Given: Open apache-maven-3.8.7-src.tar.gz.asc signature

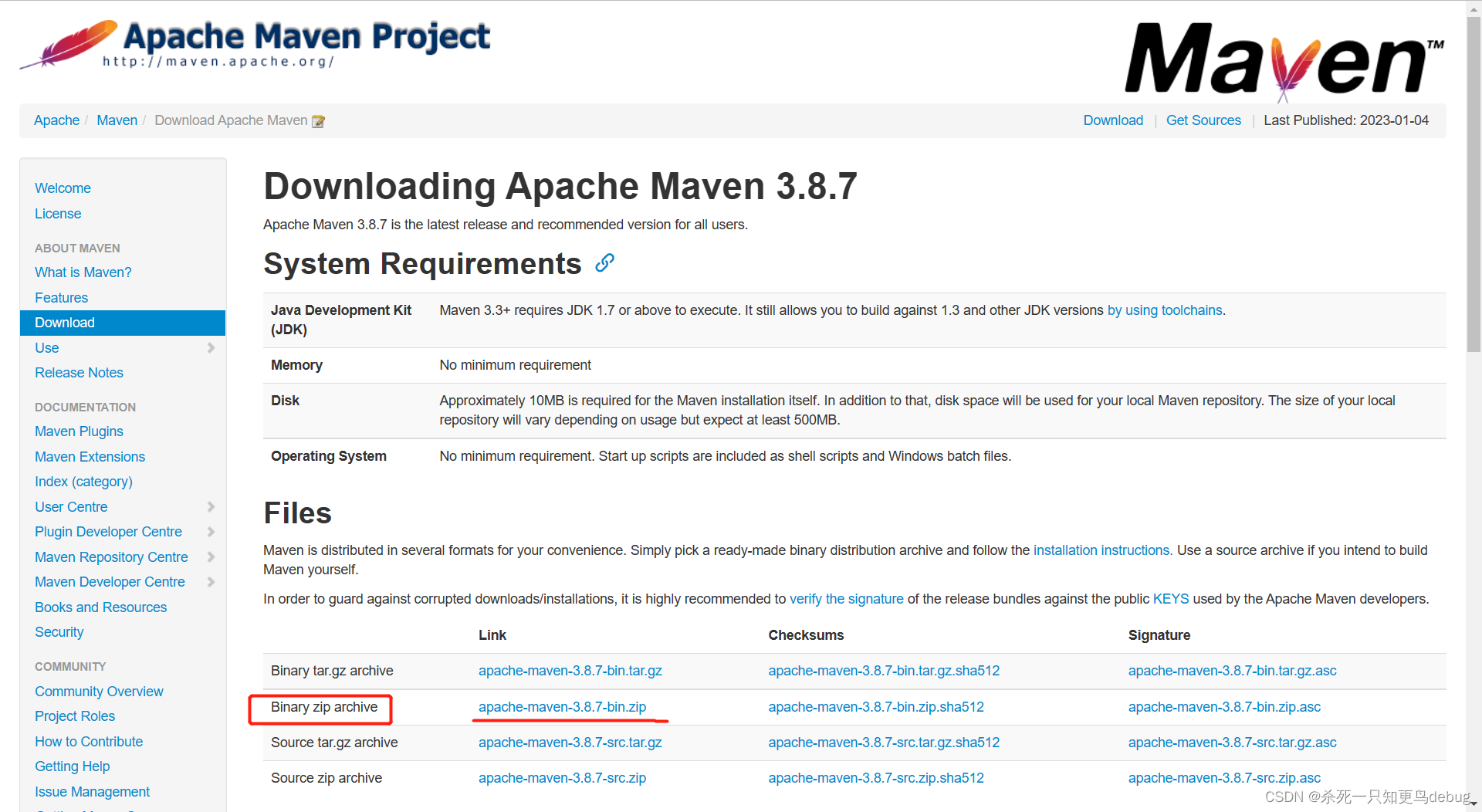Looking at the screenshot, I should coord(1232,743).
